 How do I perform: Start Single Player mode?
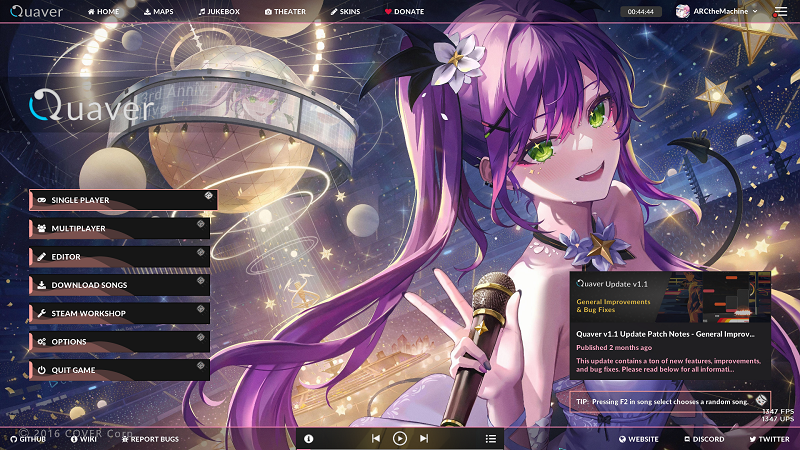click(123, 200)
